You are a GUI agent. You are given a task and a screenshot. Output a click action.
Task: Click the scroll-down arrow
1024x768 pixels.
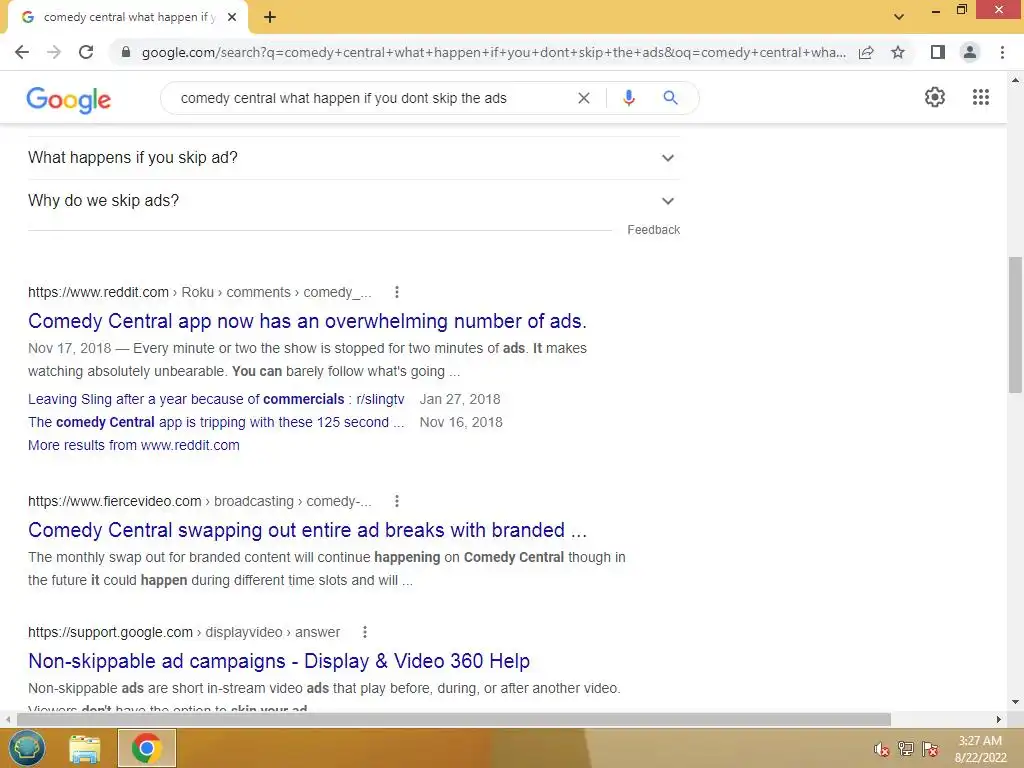point(1015,703)
